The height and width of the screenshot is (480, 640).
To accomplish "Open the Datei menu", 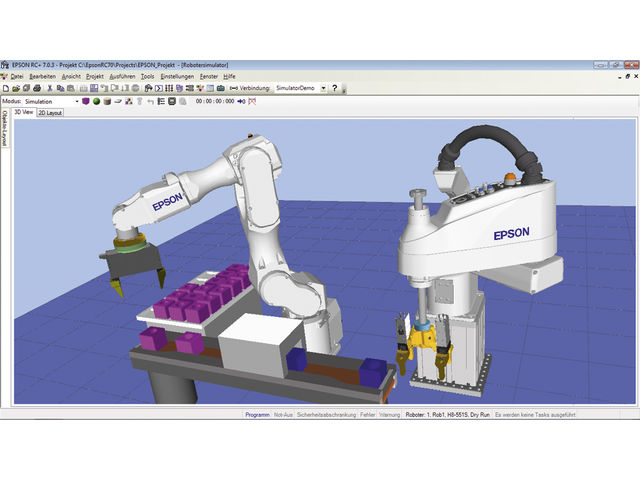I will [x=17, y=76].
